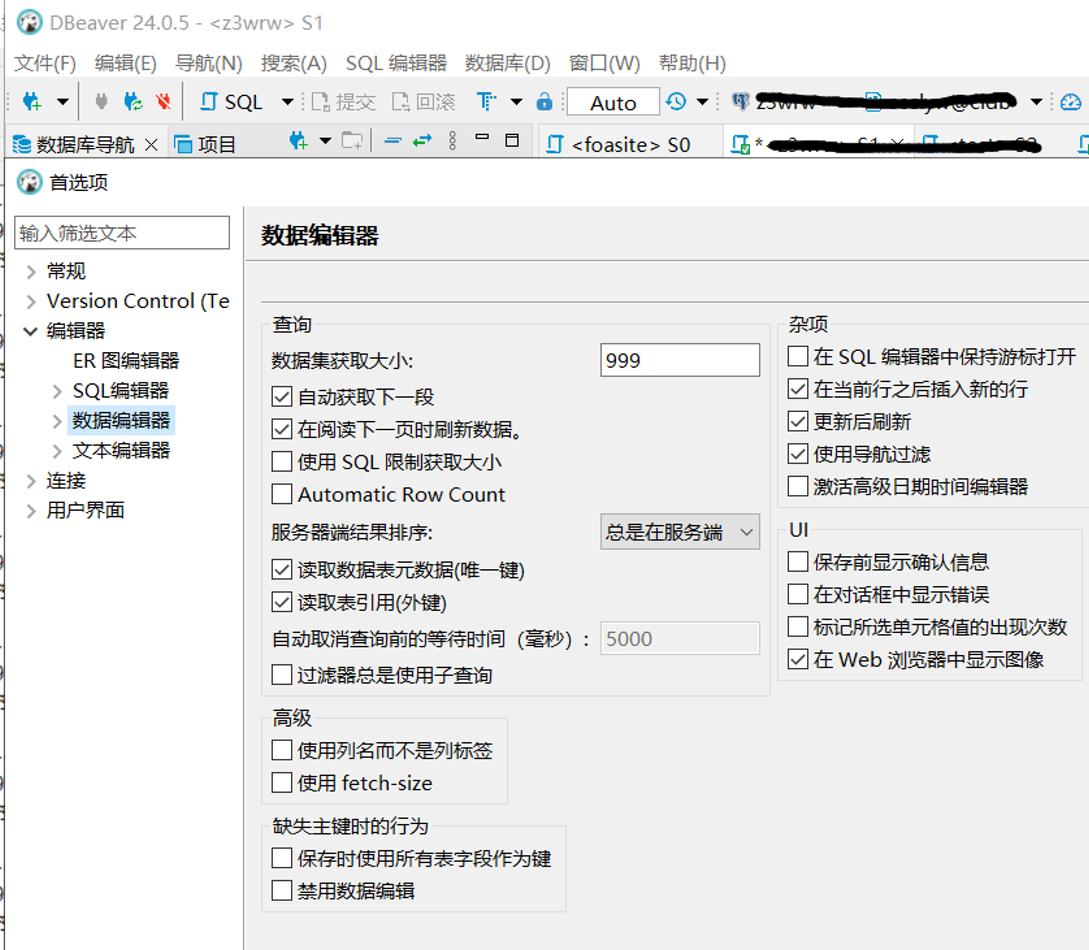The image size is (1089, 950).
Task: Click the script icon on the modified S1 tab
Action: pyautogui.click(x=740, y=144)
